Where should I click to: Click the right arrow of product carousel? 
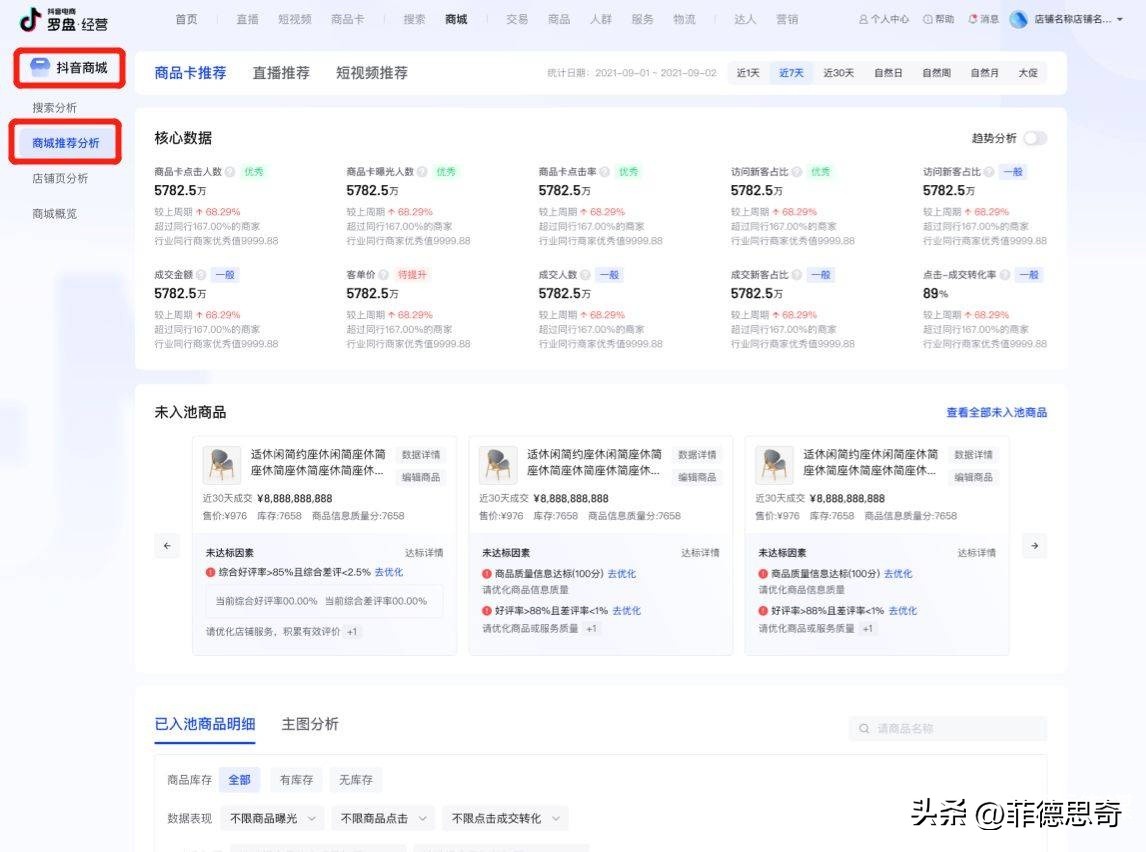(x=1033, y=545)
